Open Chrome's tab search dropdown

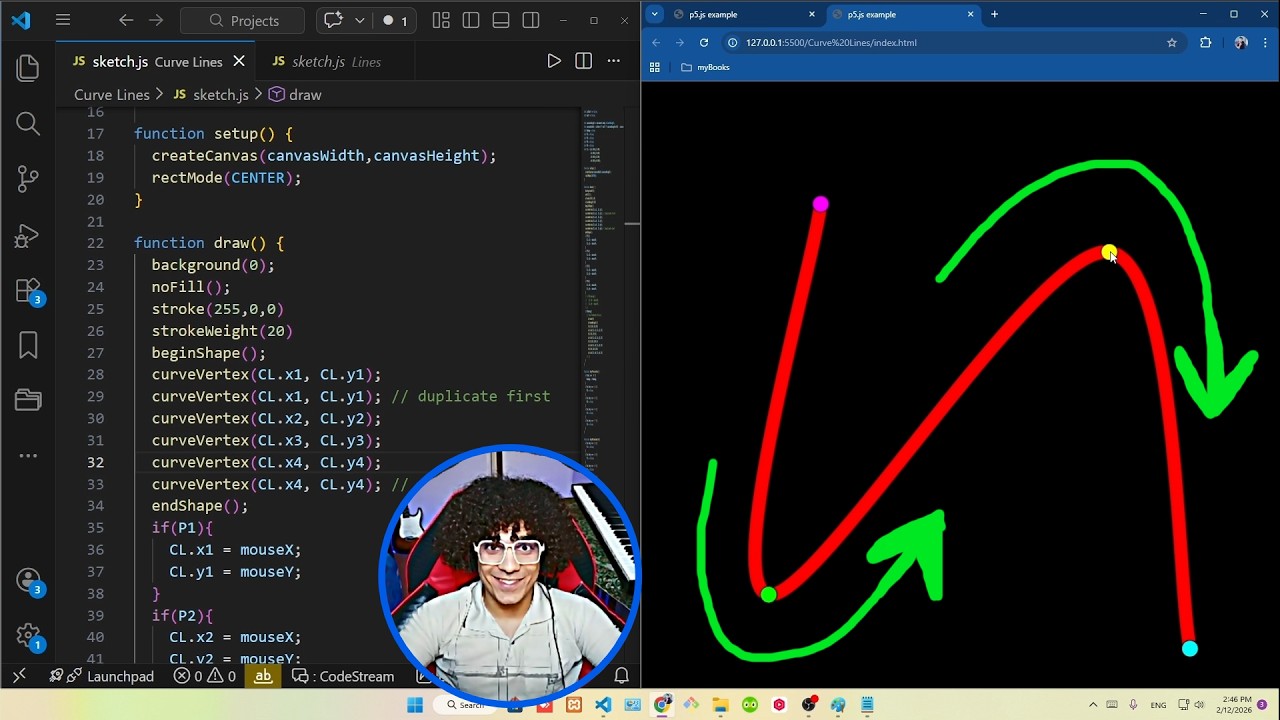654,14
